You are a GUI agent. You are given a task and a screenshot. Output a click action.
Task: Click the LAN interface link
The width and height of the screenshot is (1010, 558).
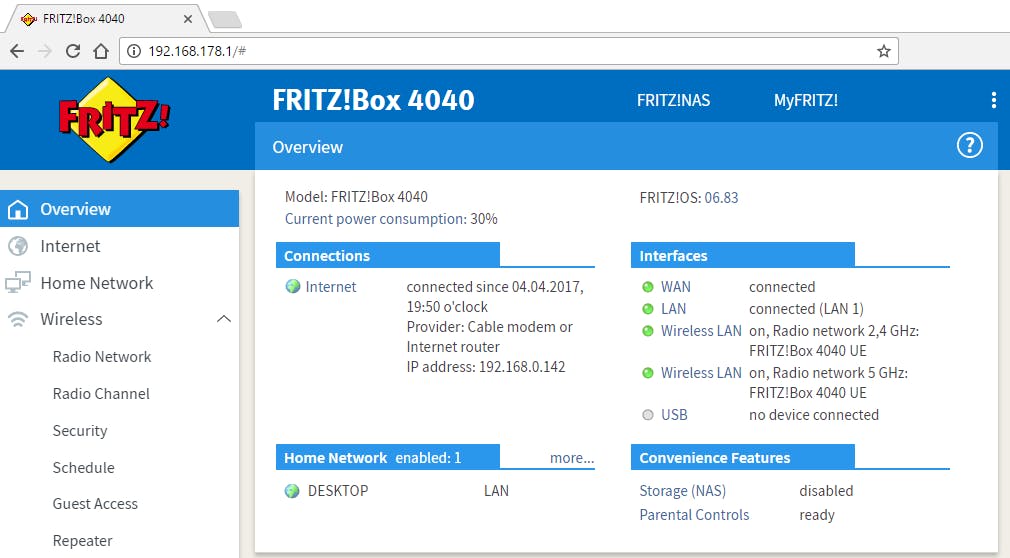(x=674, y=309)
